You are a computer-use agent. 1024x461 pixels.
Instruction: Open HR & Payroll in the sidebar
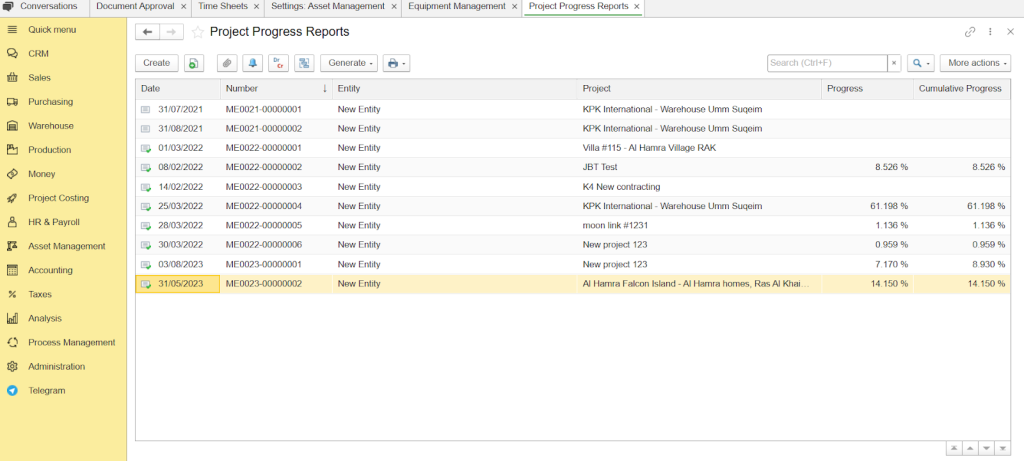pyautogui.click(x=54, y=222)
